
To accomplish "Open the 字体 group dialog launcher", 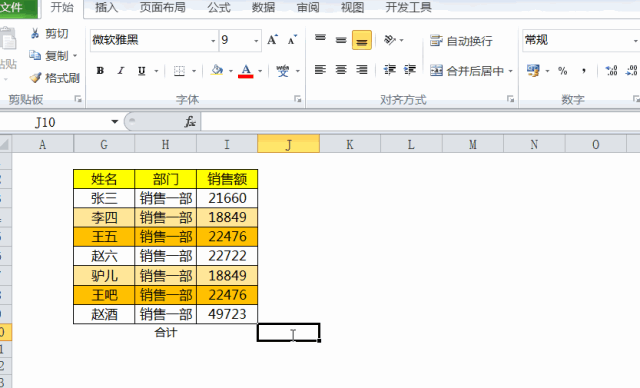I will pos(298,99).
